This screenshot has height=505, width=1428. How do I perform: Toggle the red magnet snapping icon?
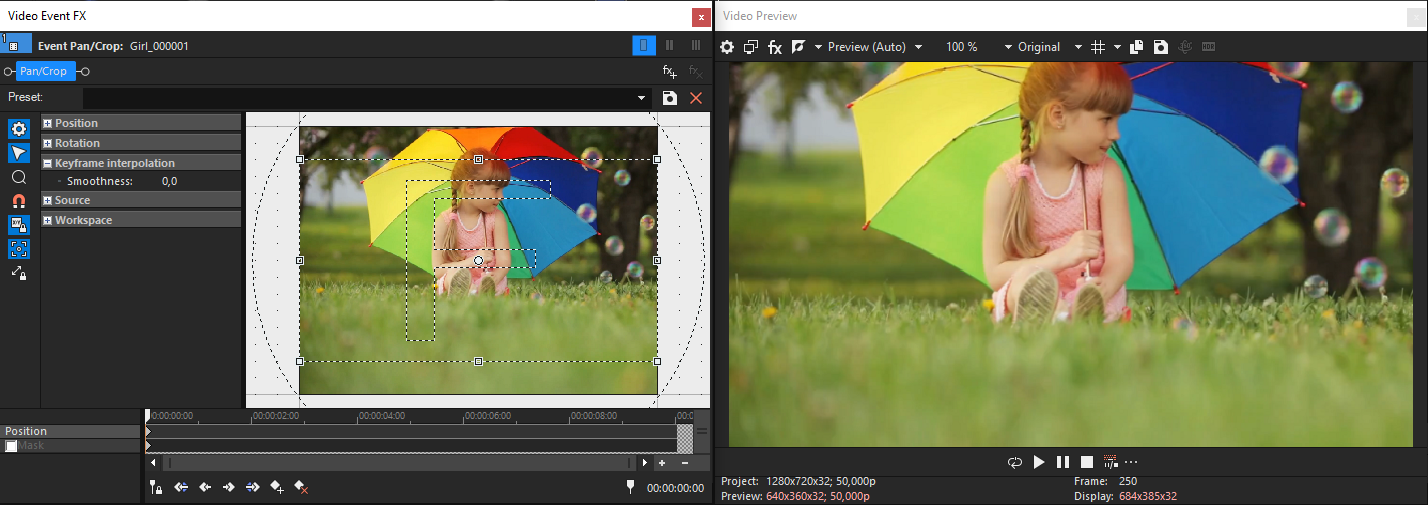pos(19,201)
